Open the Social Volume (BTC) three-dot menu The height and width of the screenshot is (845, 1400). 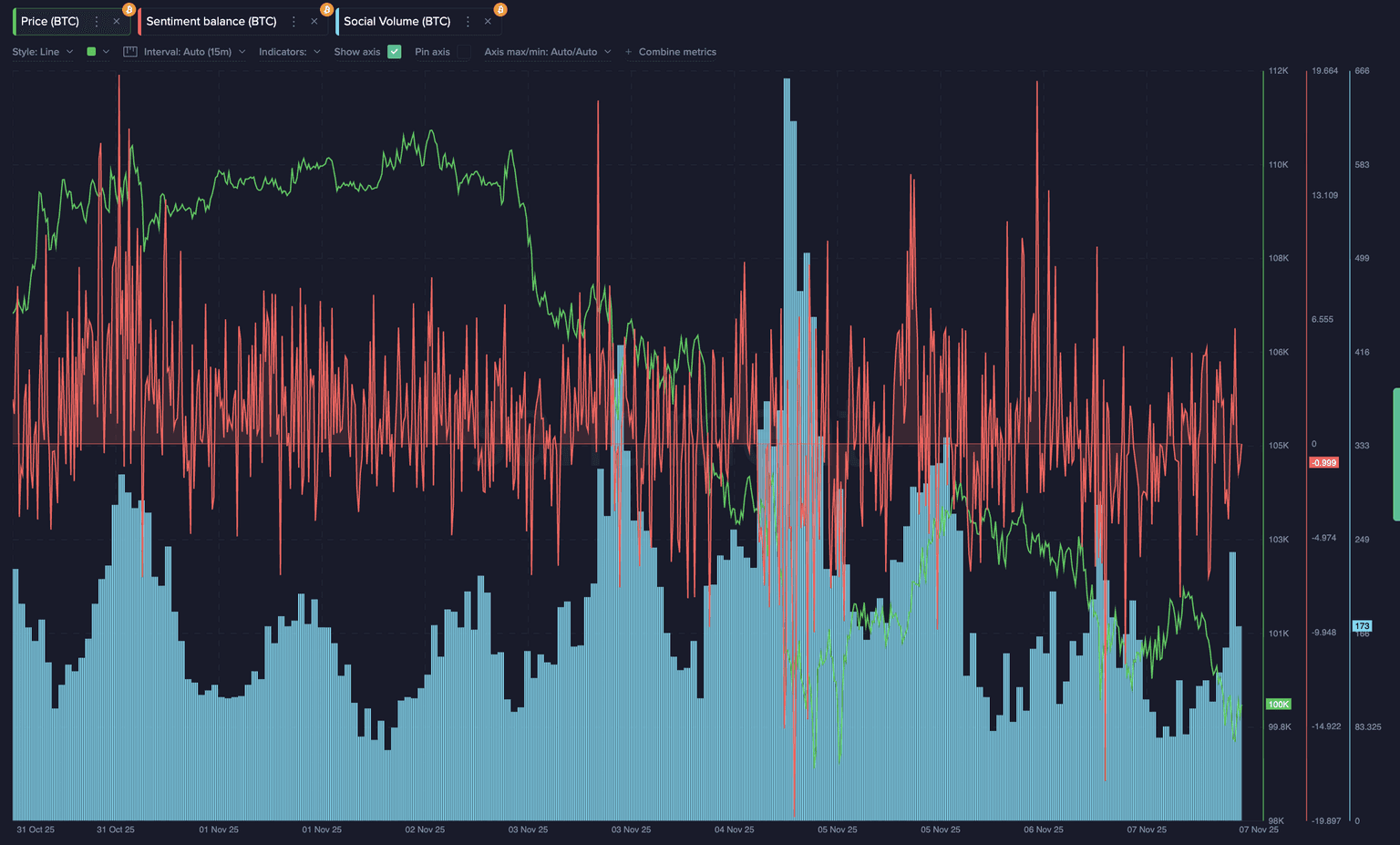pos(468,21)
